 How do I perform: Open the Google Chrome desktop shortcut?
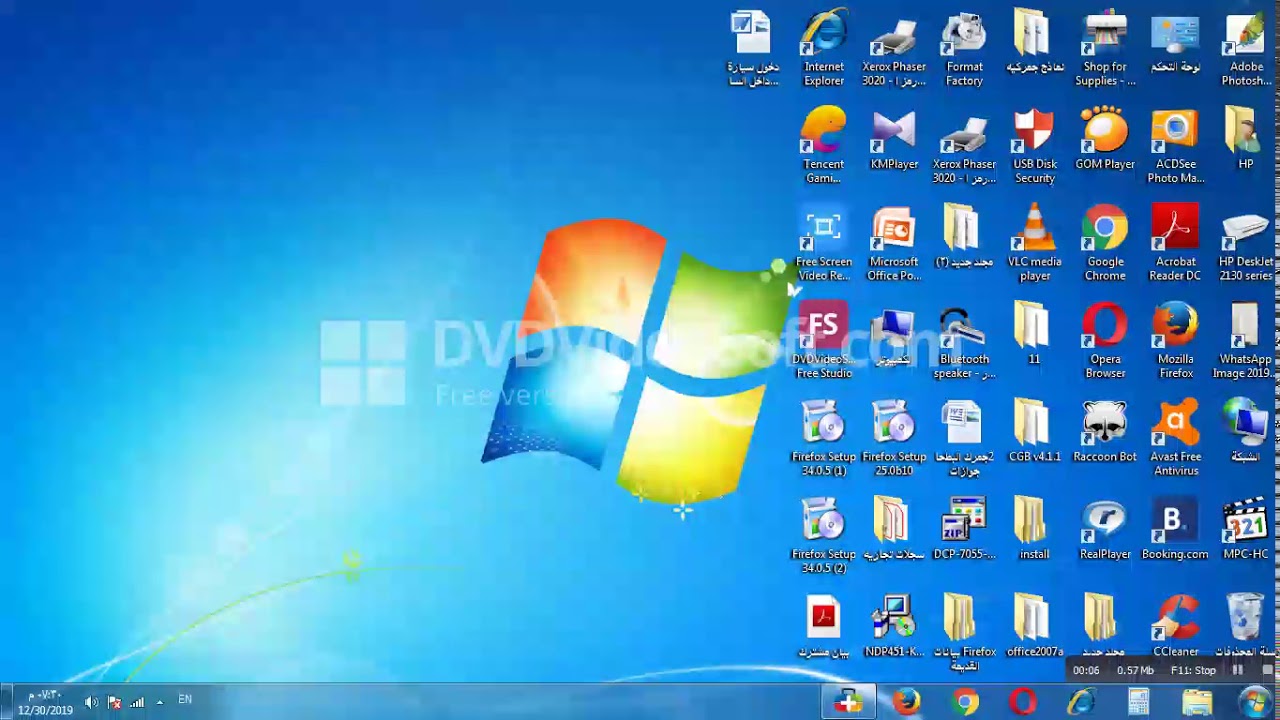tap(1105, 244)
